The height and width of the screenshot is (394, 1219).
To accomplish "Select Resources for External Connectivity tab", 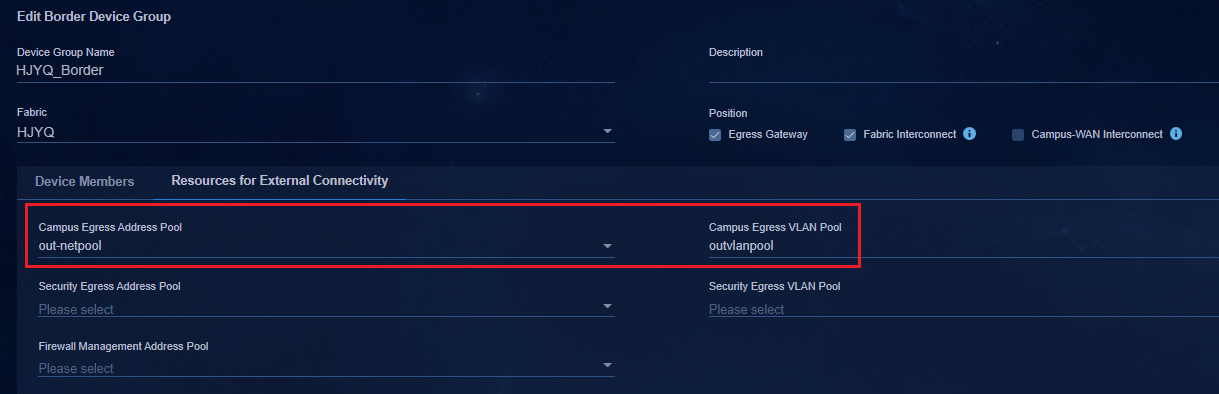I will (280, 181).
